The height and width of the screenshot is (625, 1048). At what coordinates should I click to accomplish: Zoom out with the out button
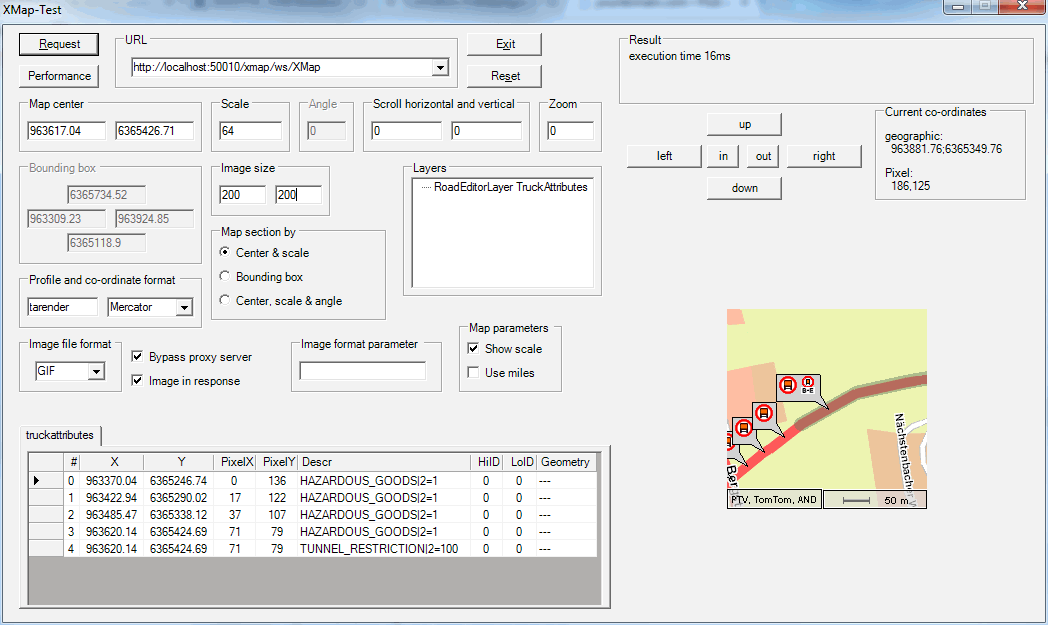click(763, 156)
